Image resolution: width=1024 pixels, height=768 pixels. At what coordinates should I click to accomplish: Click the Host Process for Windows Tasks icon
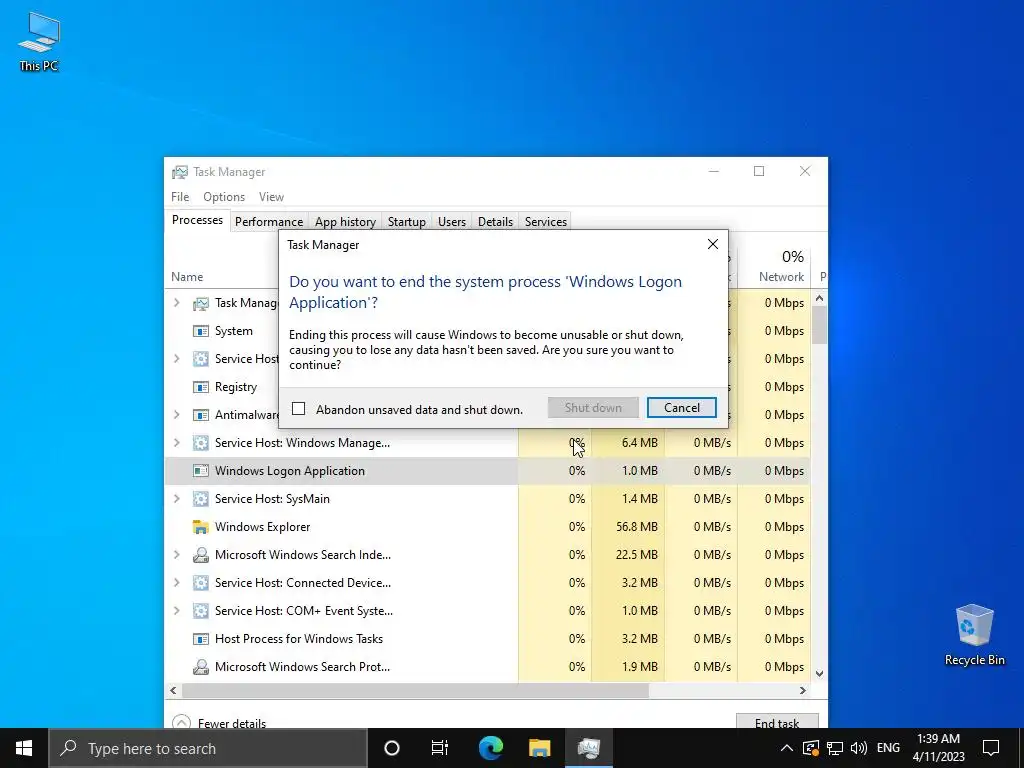[200, 639]
